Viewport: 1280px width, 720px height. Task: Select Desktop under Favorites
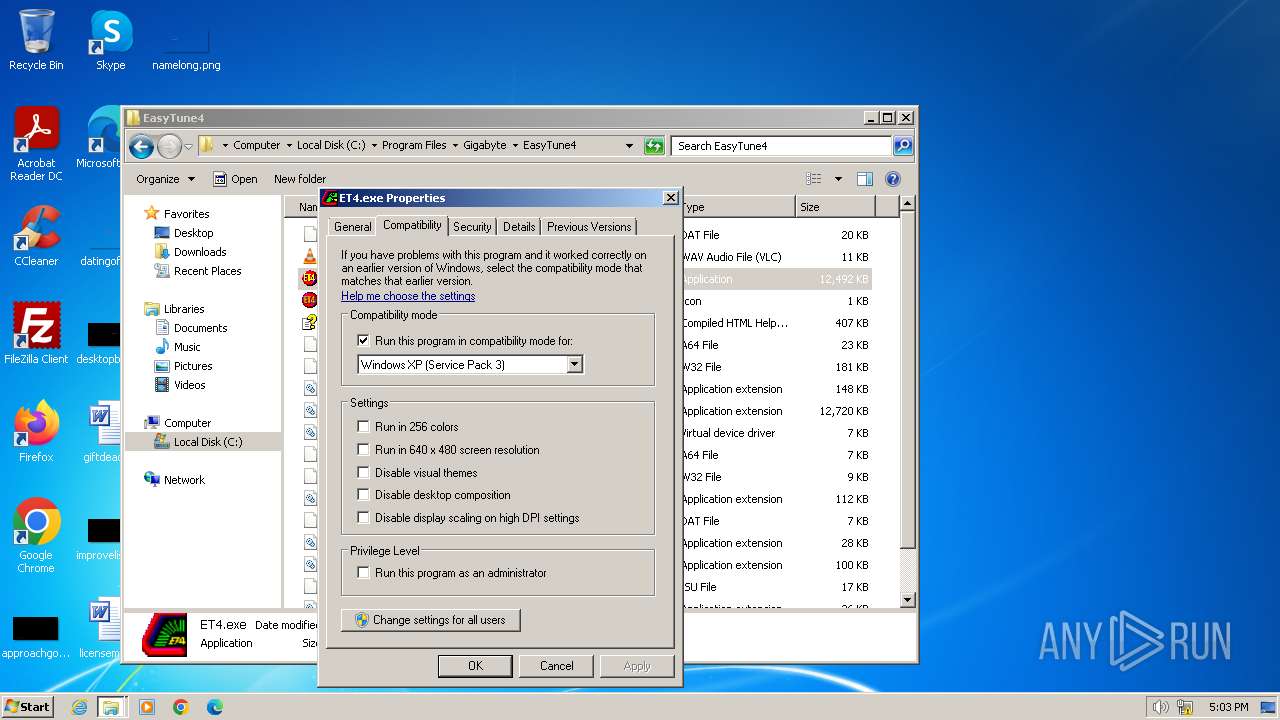pyautogui.click(x=193, y=233)
